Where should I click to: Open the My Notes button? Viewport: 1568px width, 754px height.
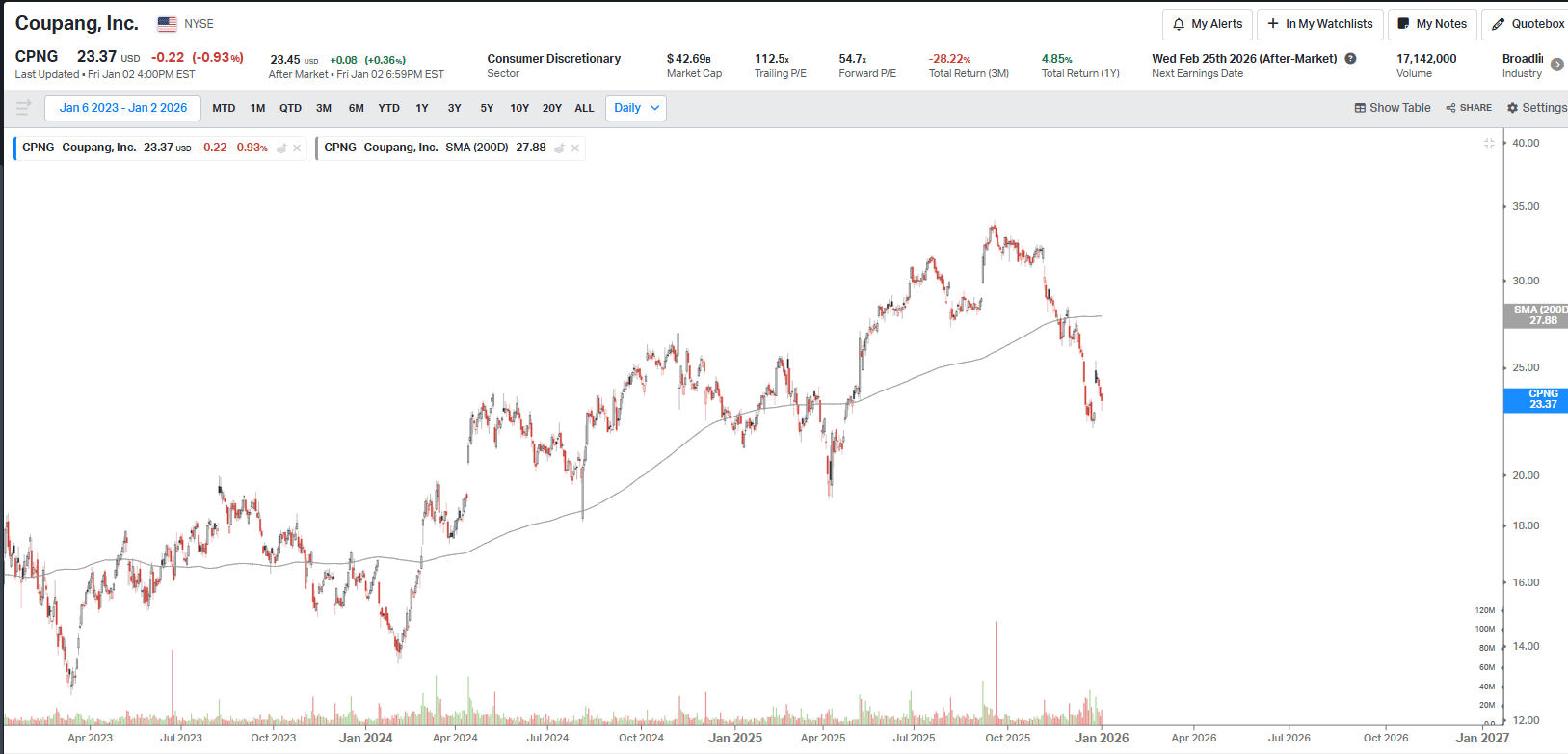[x=1432, y=24]
